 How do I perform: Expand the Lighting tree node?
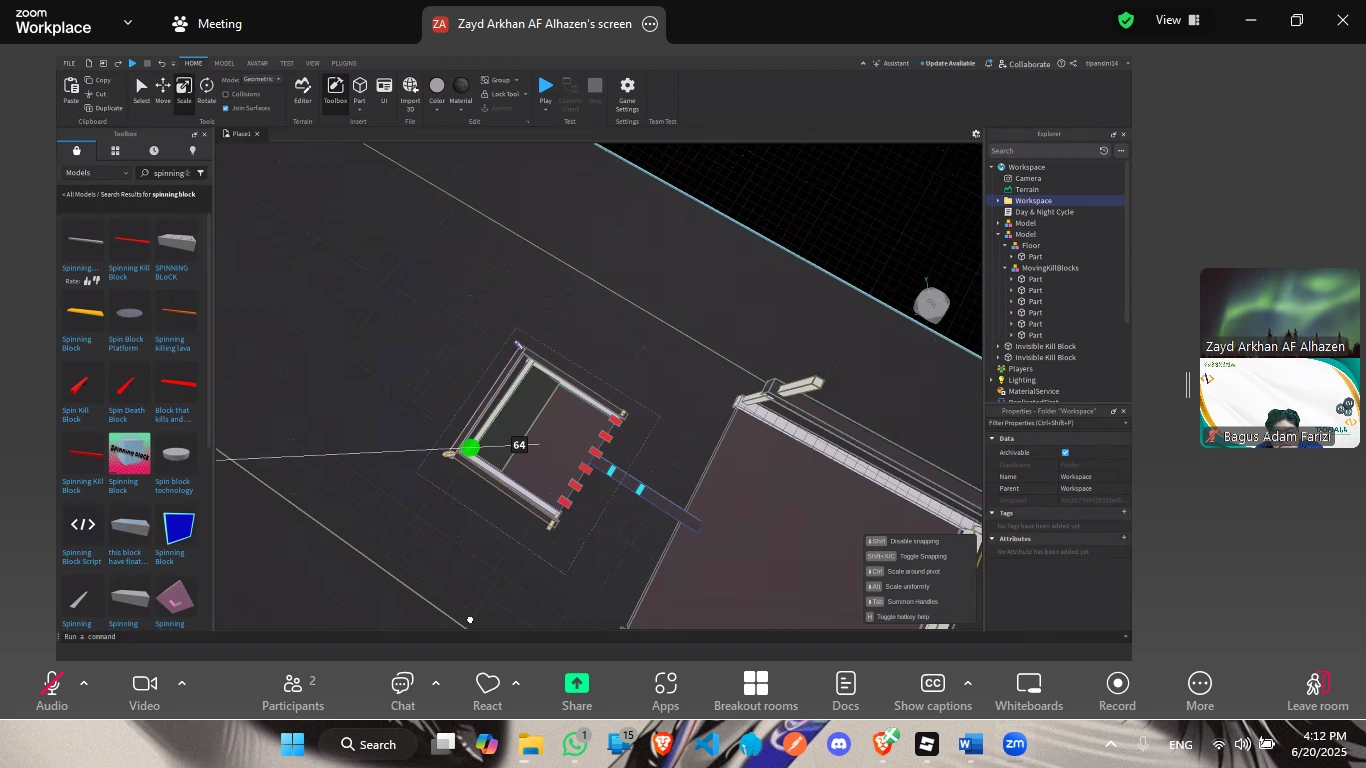tap(992, 380)
